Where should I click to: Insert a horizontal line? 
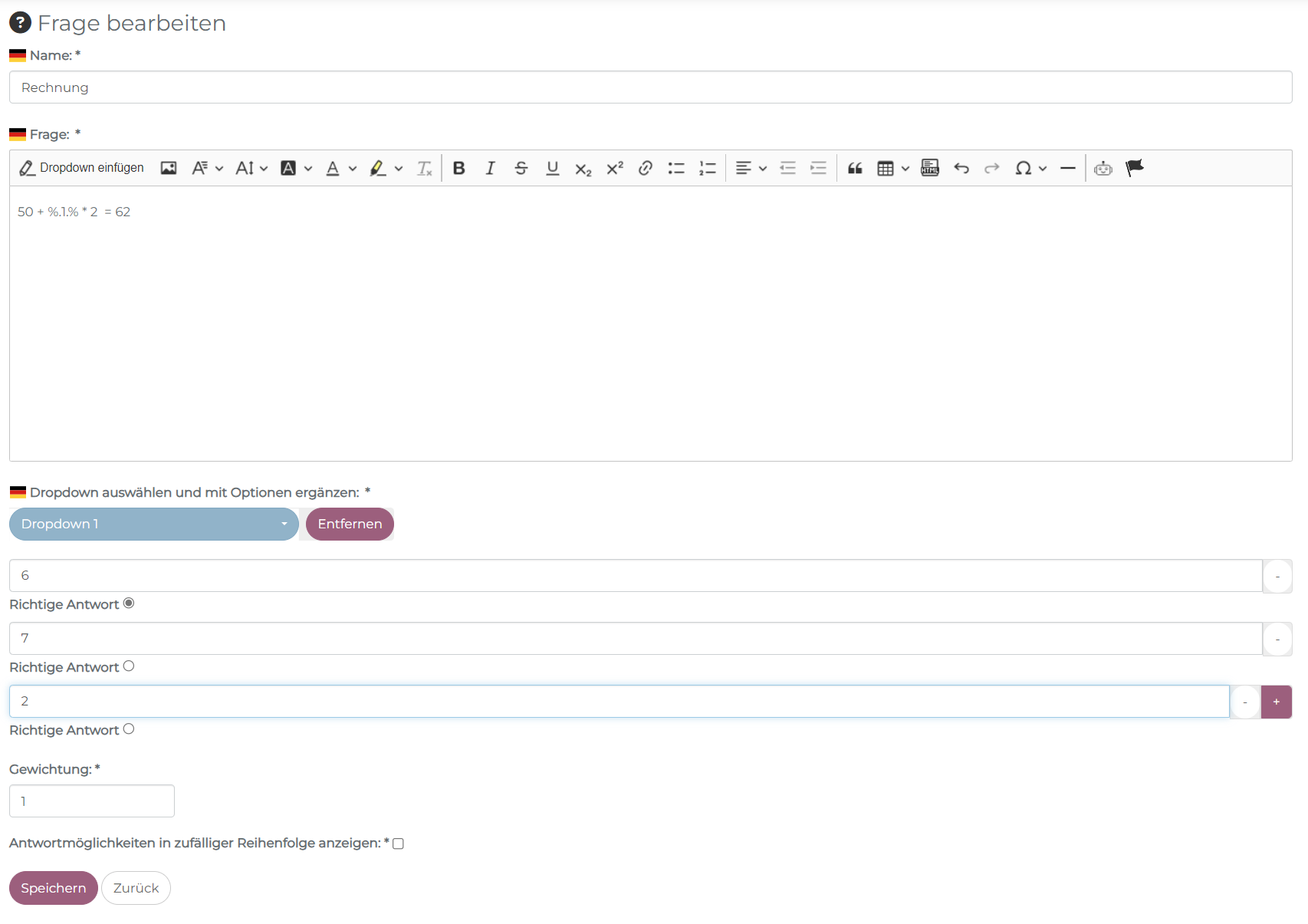pyautogui.click(x=1068, y=168)
